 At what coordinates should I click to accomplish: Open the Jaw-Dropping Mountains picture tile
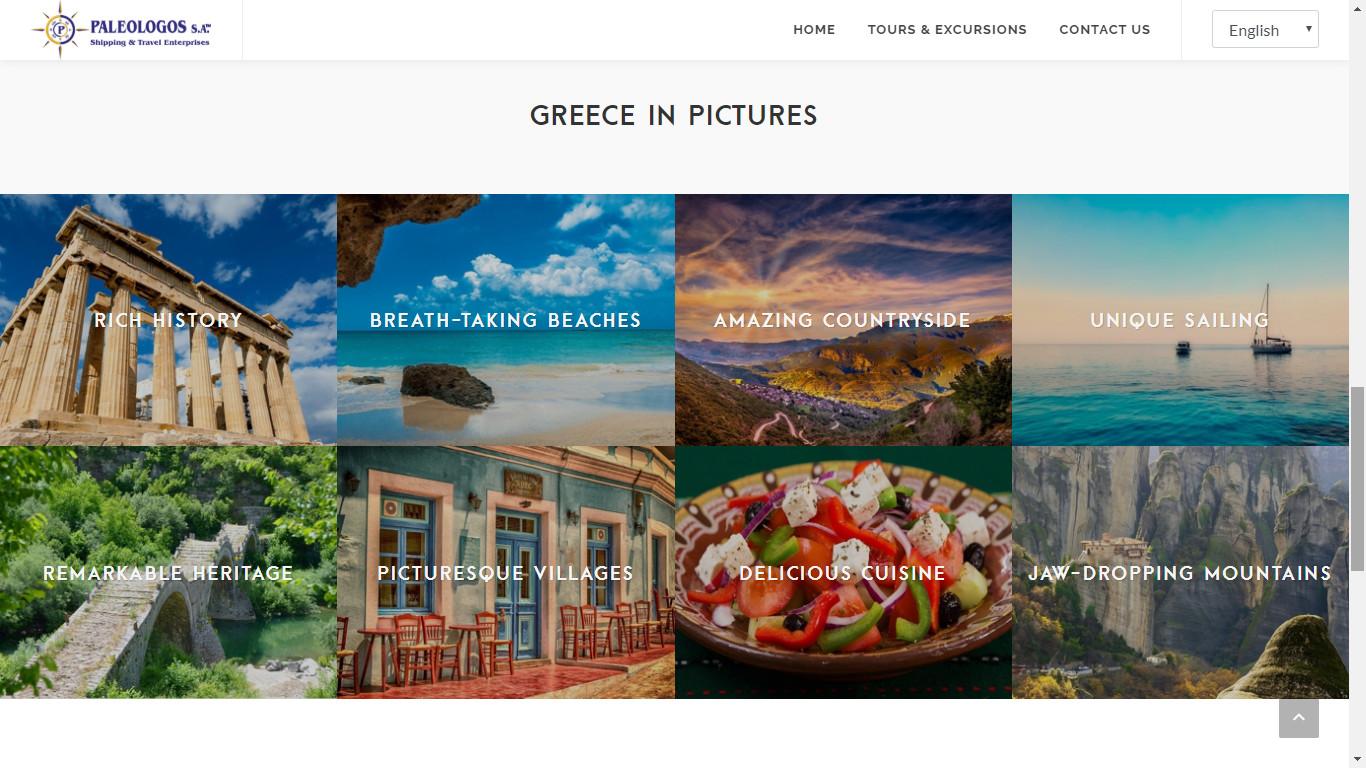[x=1180, y=572]
